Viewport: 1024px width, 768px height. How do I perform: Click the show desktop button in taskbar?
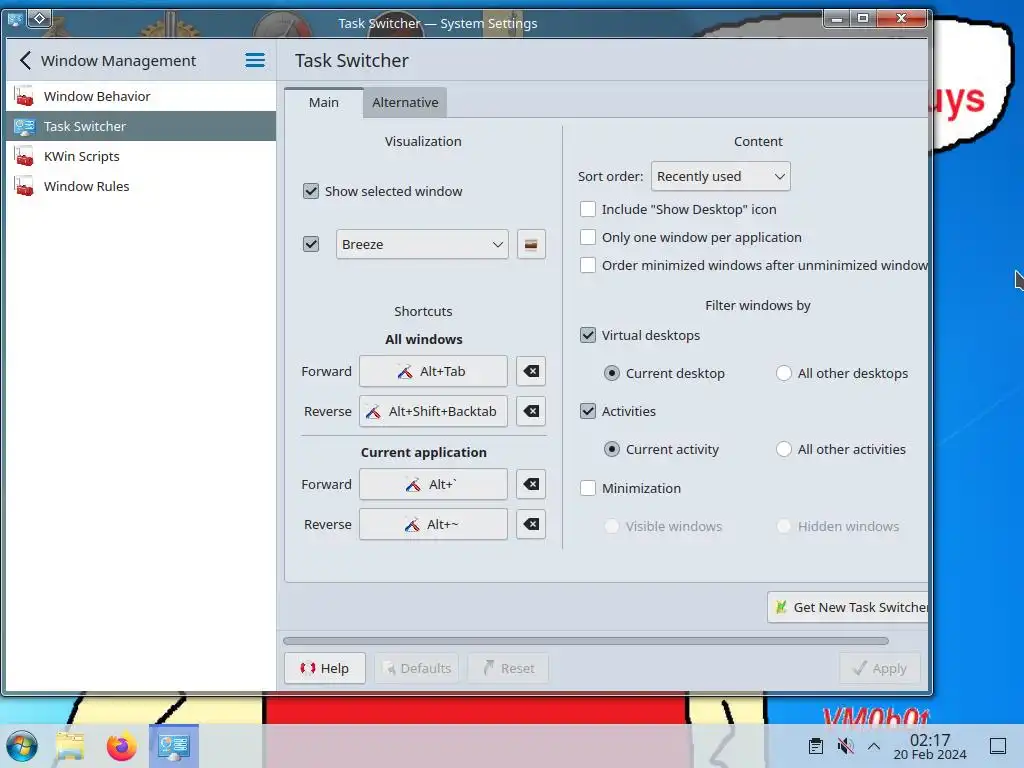pos(998,746)
